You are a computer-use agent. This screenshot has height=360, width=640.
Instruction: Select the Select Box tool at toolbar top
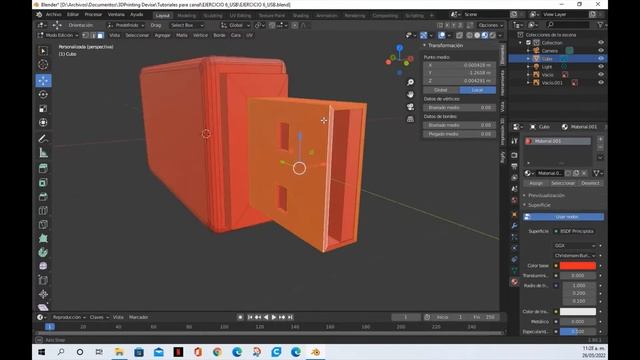(x=43, y=51)
